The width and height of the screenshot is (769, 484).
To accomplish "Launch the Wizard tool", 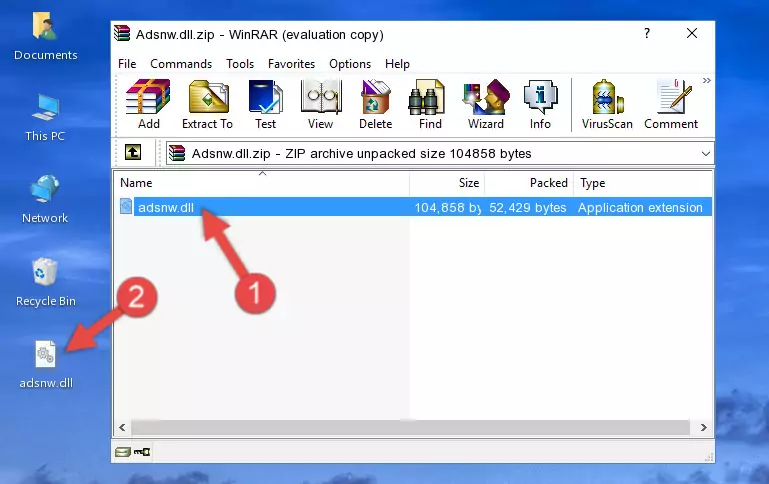I will click(x=486, y=104).
